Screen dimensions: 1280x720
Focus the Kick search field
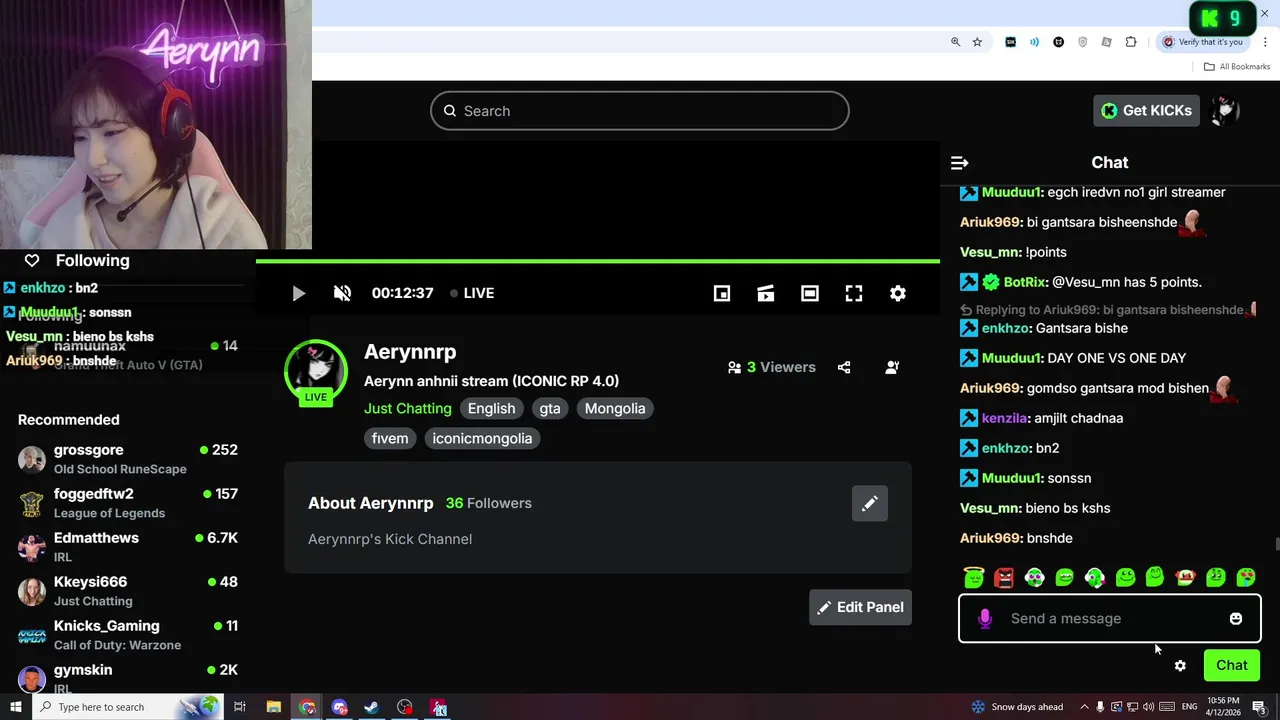[x=640, y=111]
